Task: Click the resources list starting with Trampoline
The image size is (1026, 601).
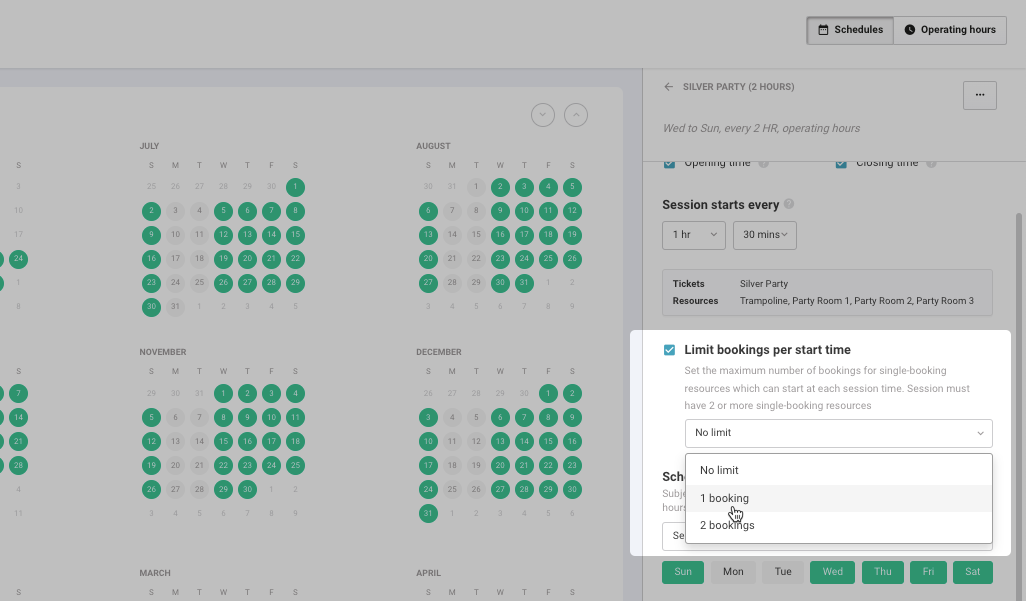Action: pos(857,301)
